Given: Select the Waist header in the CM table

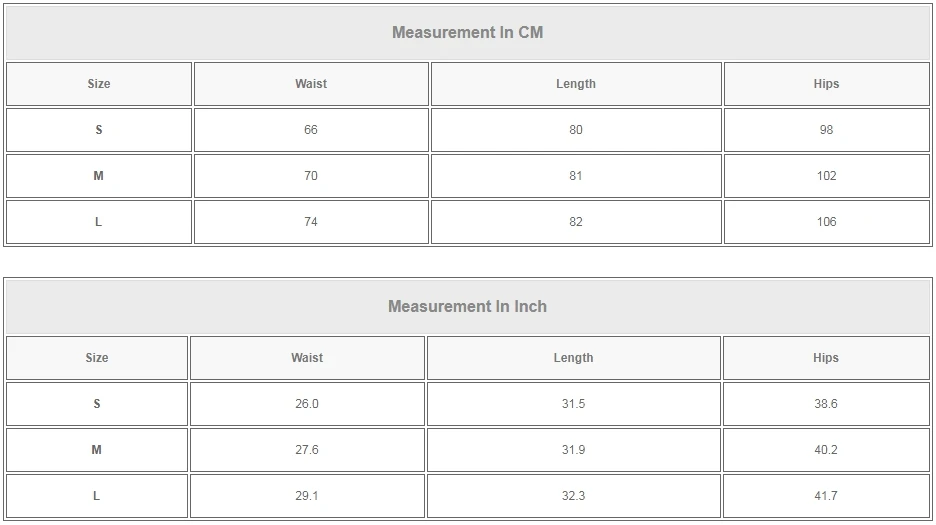Looking at the screenshot, I should click(x=311, y=84).
